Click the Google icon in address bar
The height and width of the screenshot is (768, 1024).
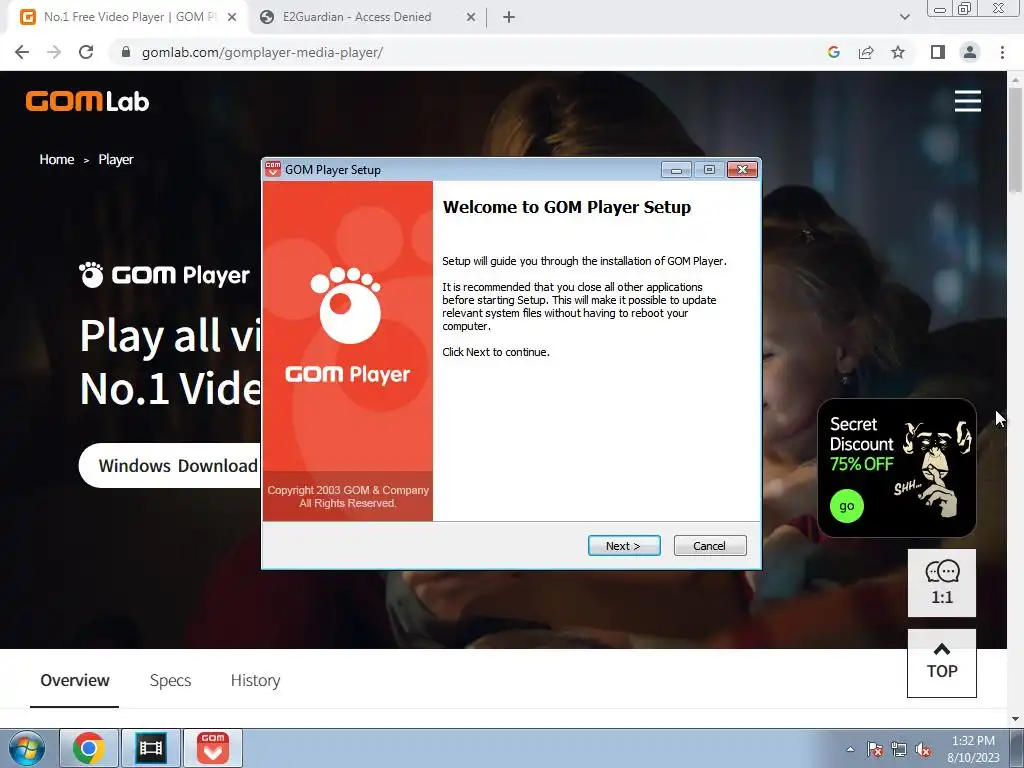point(833,52)
